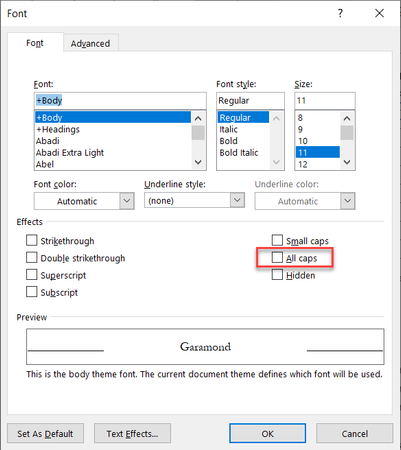Image resolution: width=401 pixels, height=450 pixels.
Task: Pick Abel in the font list
Action: pyautogui.click(x=113, y=164)
